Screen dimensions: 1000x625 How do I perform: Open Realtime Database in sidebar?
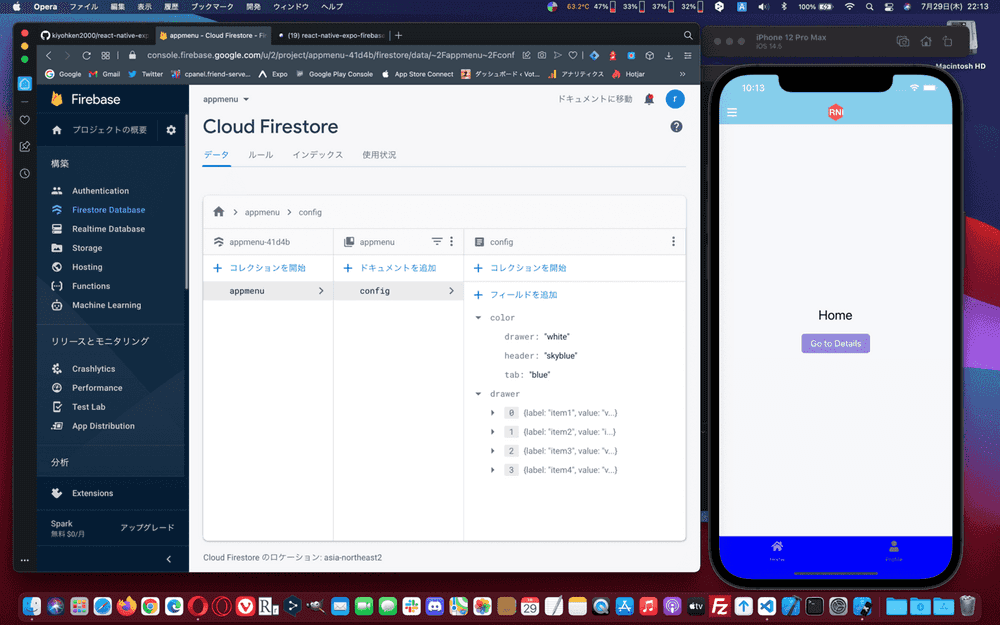pos(108,229)
